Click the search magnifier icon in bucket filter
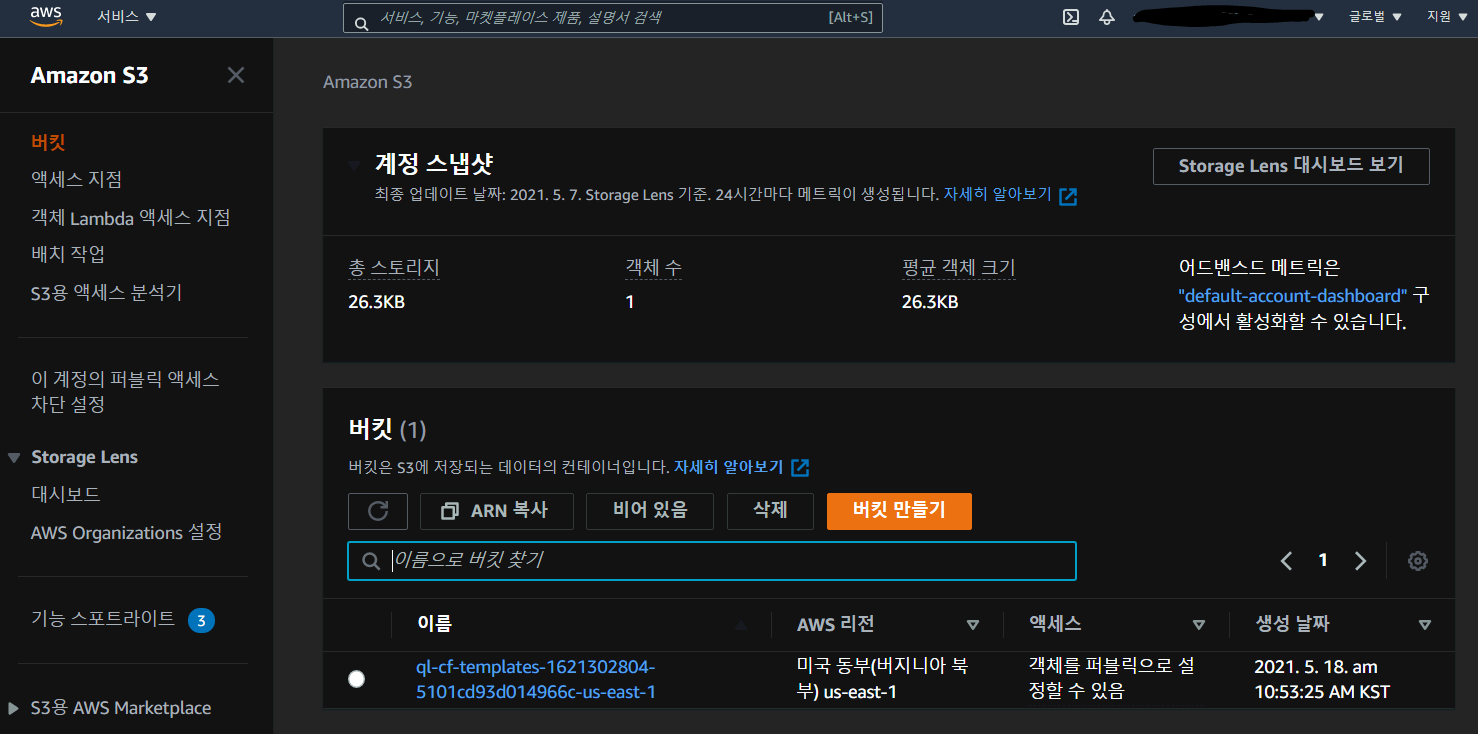This screenshot has width=1478, height=734. tap(371, 561)
